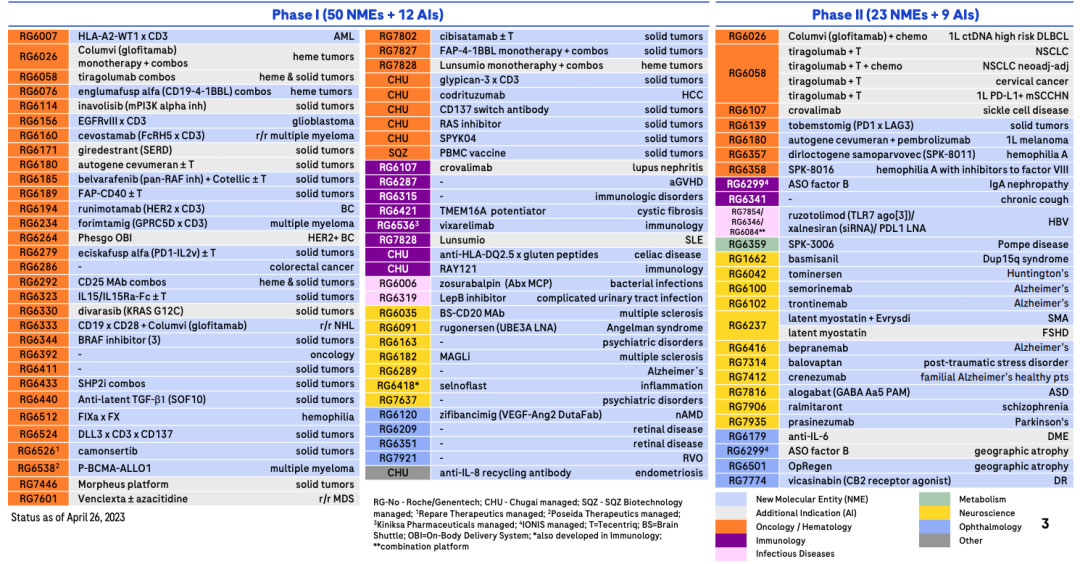This screenshot has width=1080, height=564.
Task: Click the SQZ PBMC vaccine code cell
Action: [x=398, y=153]
